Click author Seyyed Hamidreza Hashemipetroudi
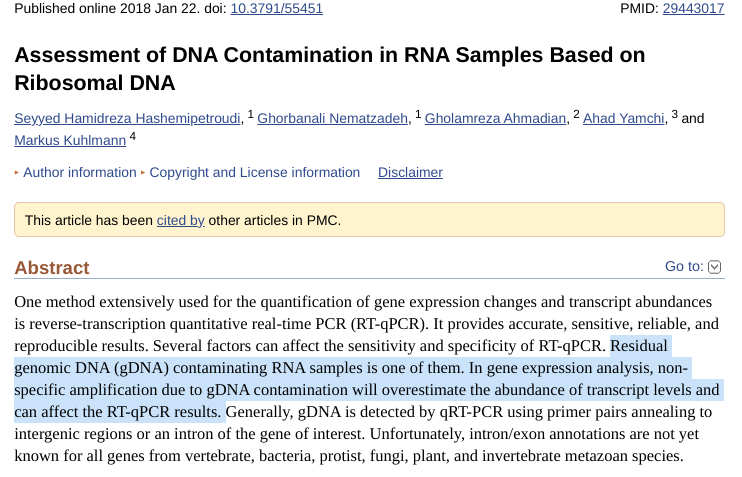Image resolution: width=742 pixels, height=477 pixels. [128, 119]
